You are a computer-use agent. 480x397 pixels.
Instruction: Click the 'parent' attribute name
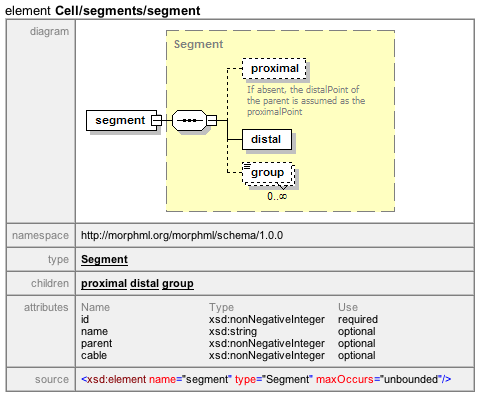pyautogui.click(x=96, y=343)
